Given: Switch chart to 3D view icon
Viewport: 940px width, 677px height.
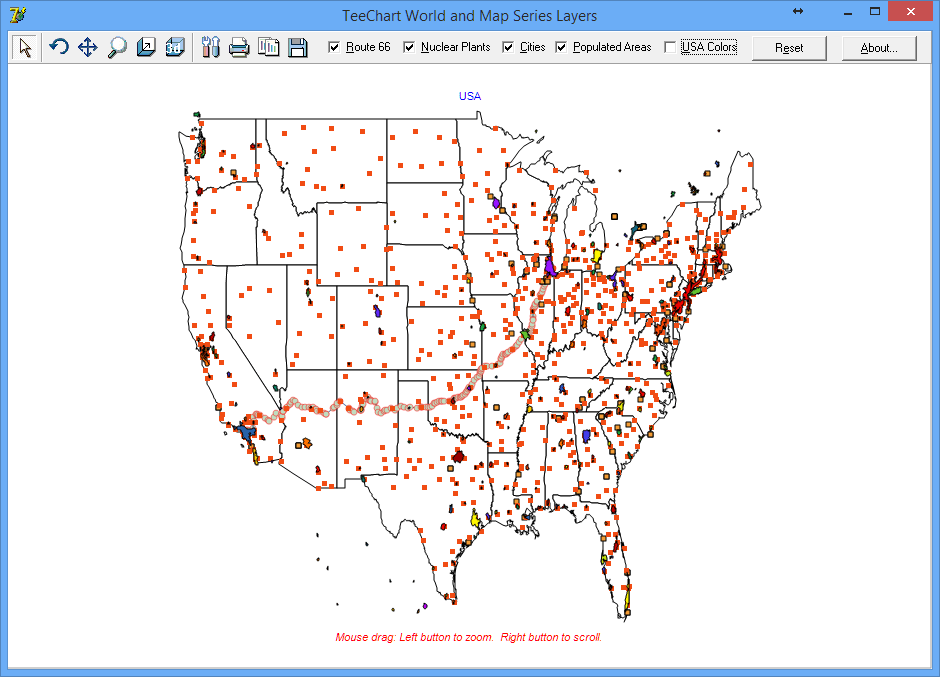Looking at the screenshot, I should coord(175,46).
